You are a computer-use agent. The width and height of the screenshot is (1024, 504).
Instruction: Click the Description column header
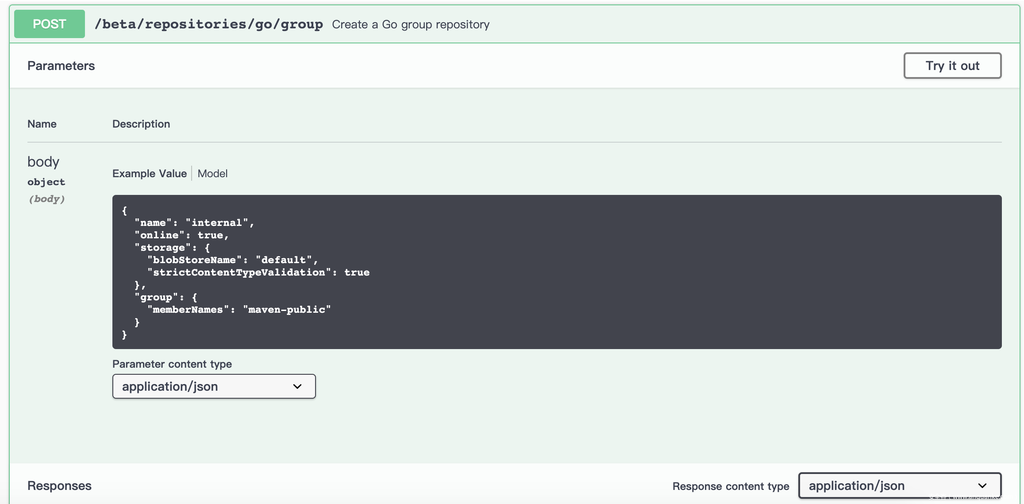141,124
